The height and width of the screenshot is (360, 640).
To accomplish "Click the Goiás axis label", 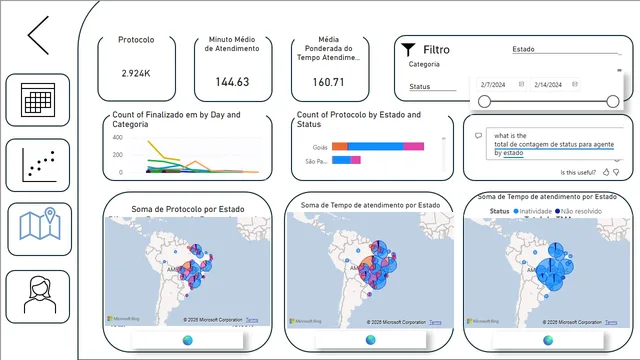I will pos(320,147).
